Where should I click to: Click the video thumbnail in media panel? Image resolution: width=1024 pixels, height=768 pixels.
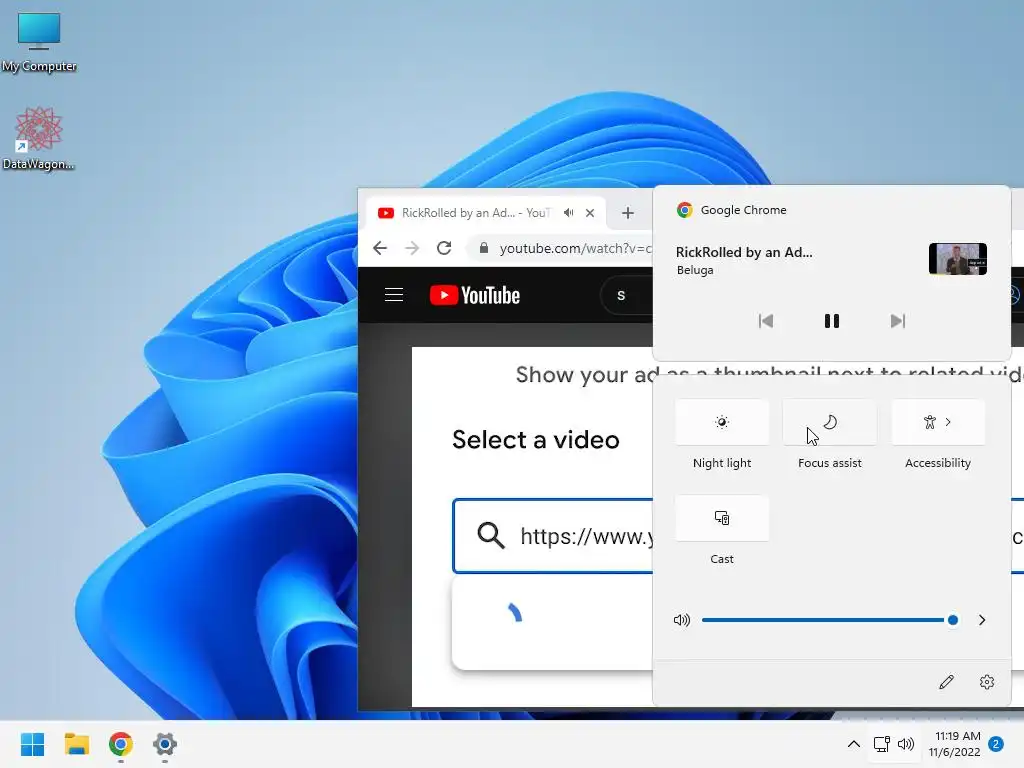tap(957, 259)
